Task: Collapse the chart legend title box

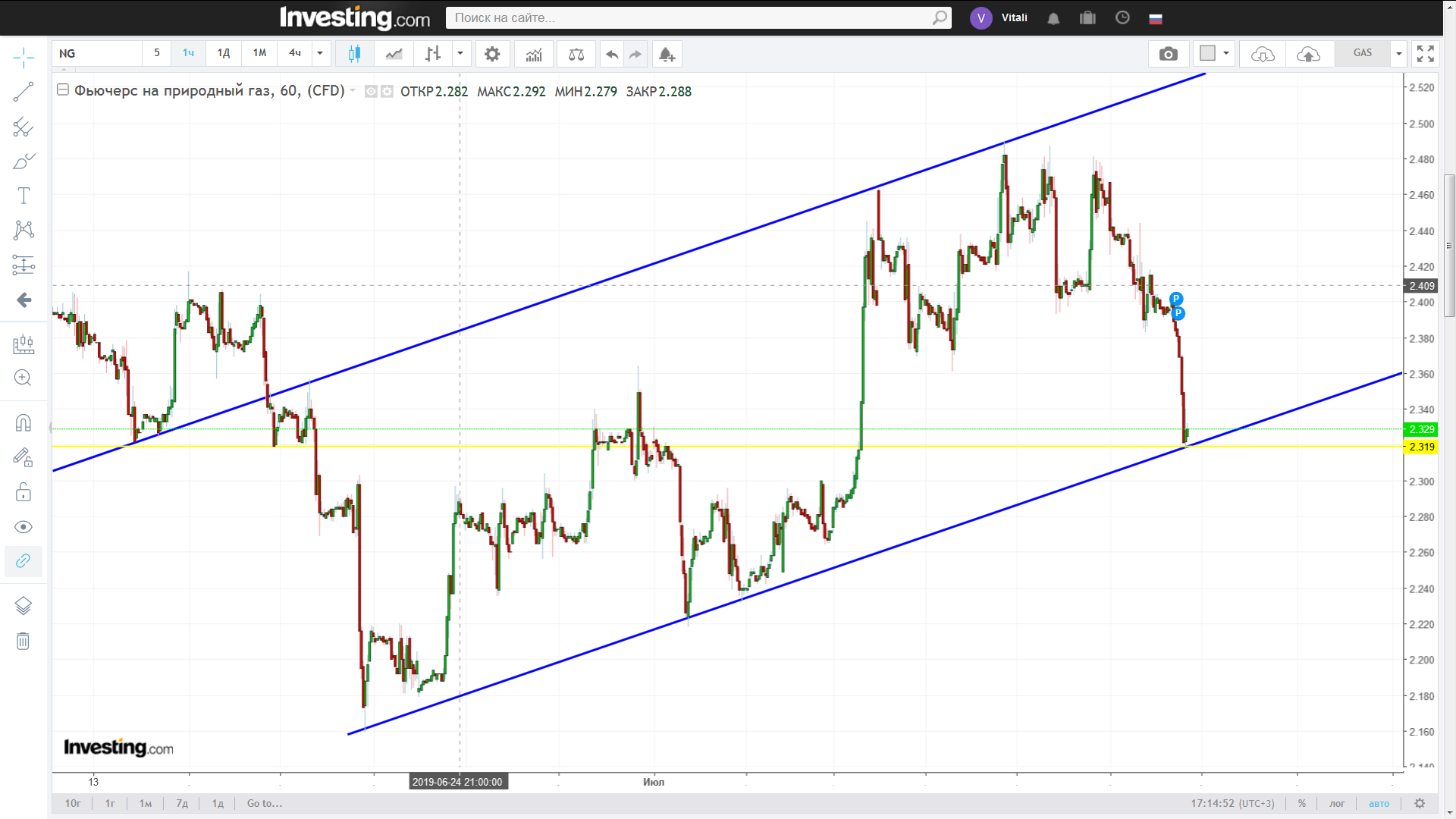Action: point(63,90)
